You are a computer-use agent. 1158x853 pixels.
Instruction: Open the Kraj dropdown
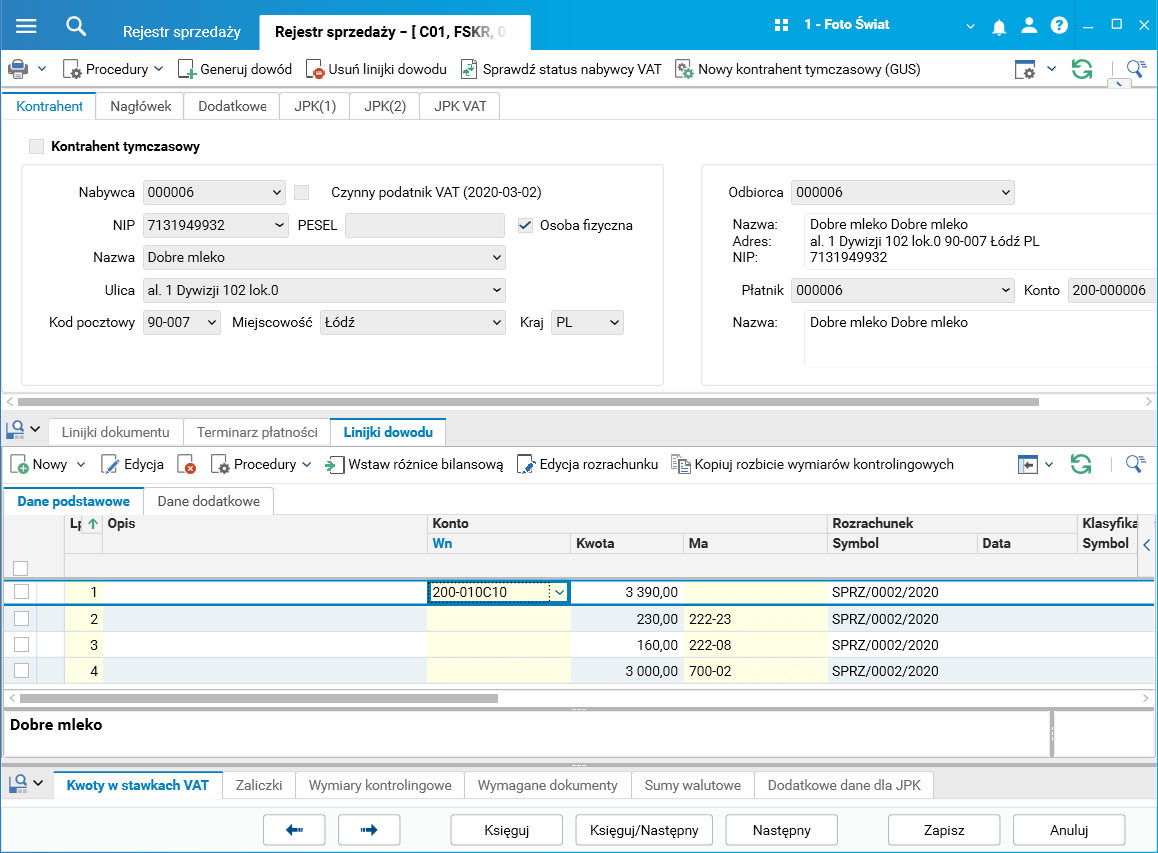pos(613,323)
